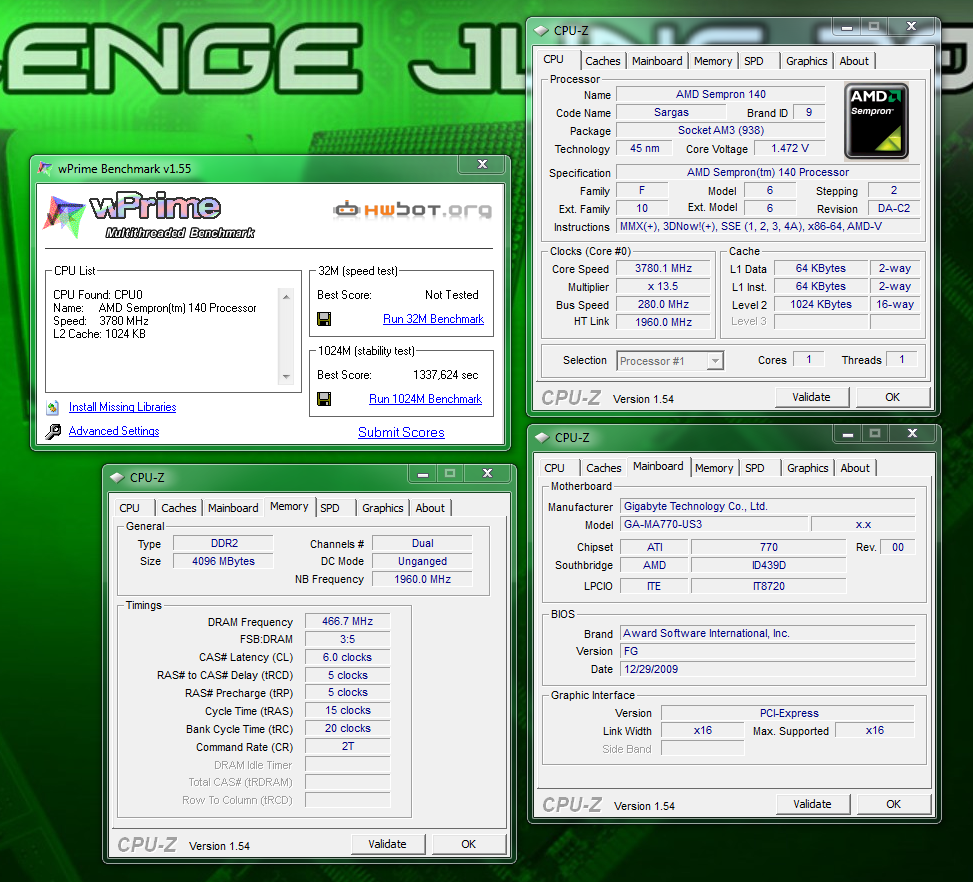Open Advanced Settings in wPrime
Image resolution: width=973 pixels, height=882 pixels.
(x=114, y=431)
